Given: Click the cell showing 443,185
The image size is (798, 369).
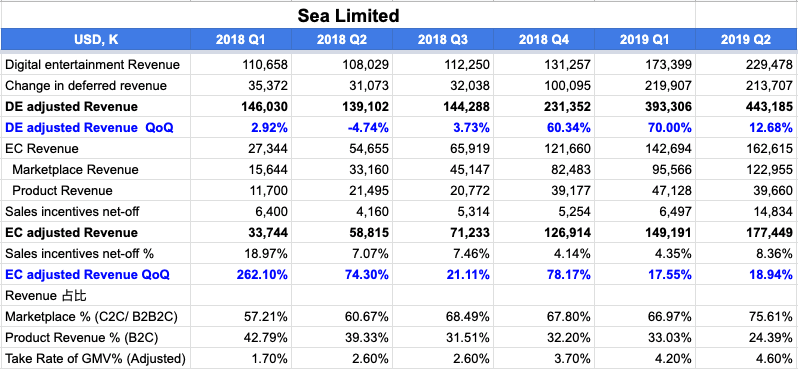Looking at the screenshot, I should pos(746,106).
